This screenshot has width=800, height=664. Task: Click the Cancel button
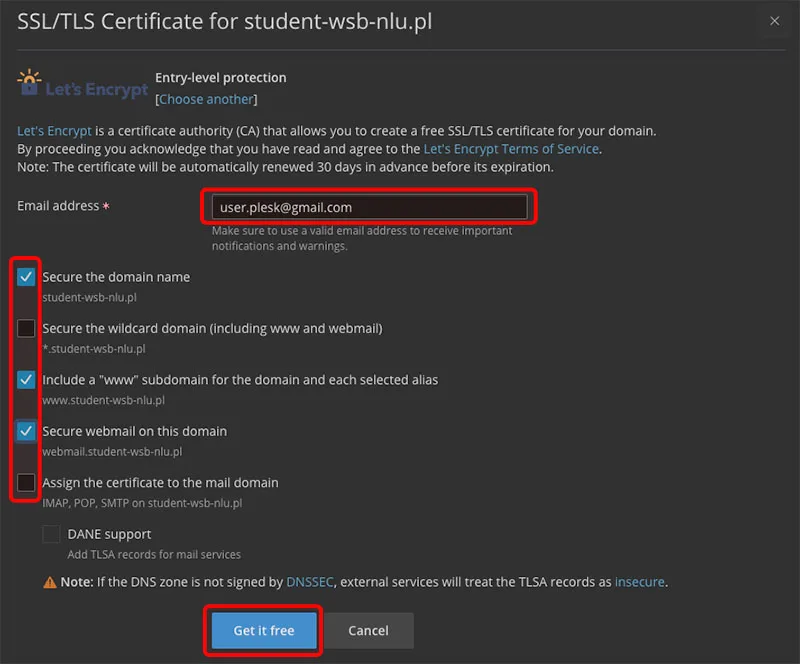point(368,631)
